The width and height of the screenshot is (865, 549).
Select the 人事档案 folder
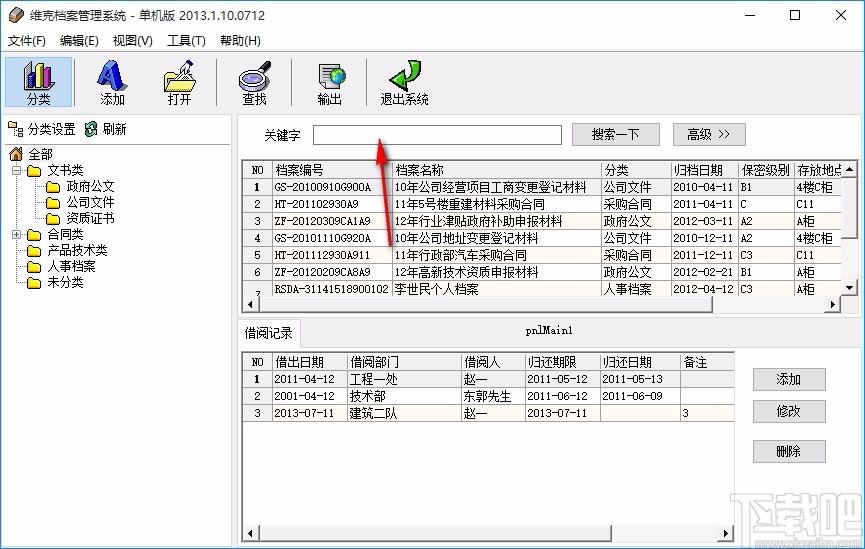(x=62, y=266)
